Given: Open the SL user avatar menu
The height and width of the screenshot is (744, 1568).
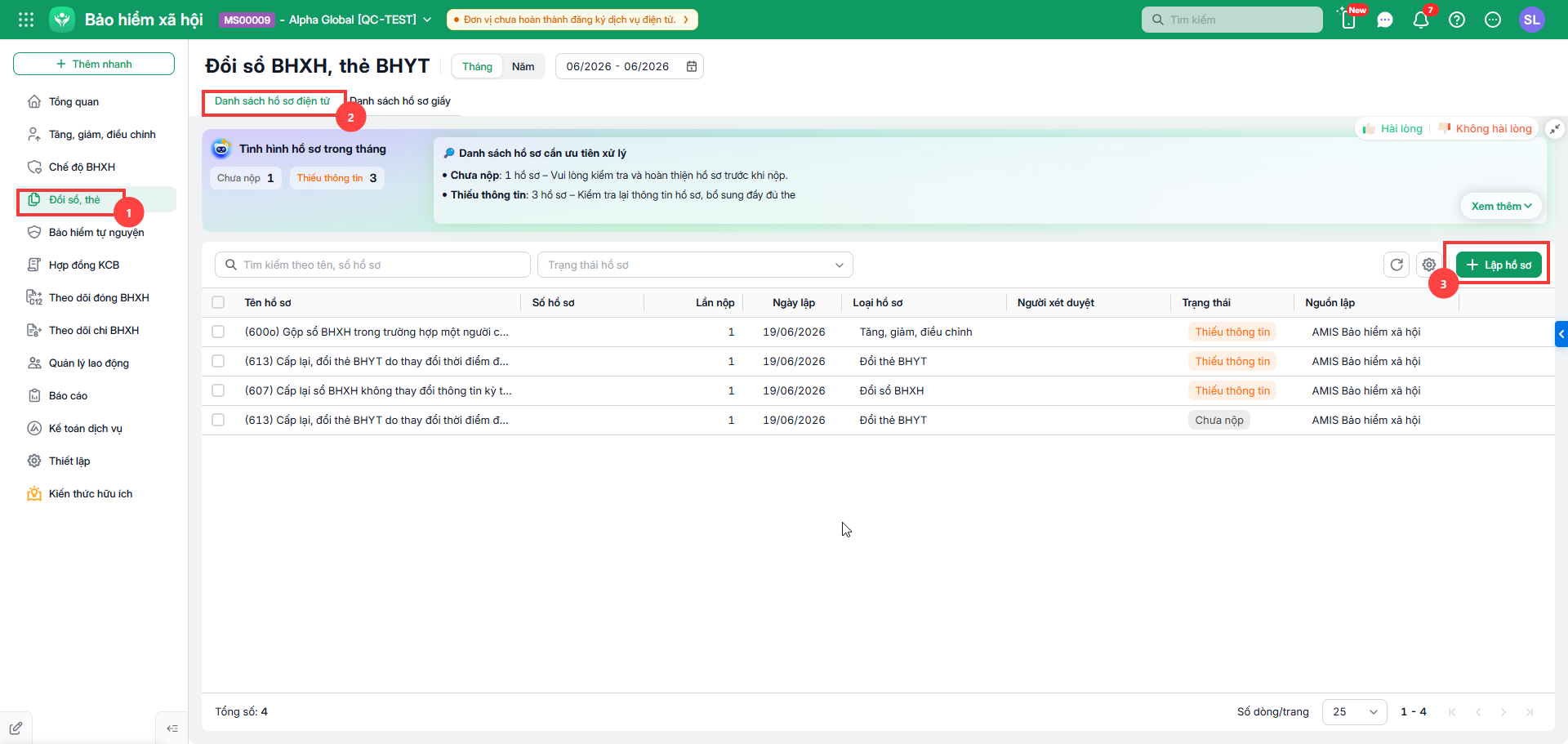Looking at the screenshot, I should 1532,20.
